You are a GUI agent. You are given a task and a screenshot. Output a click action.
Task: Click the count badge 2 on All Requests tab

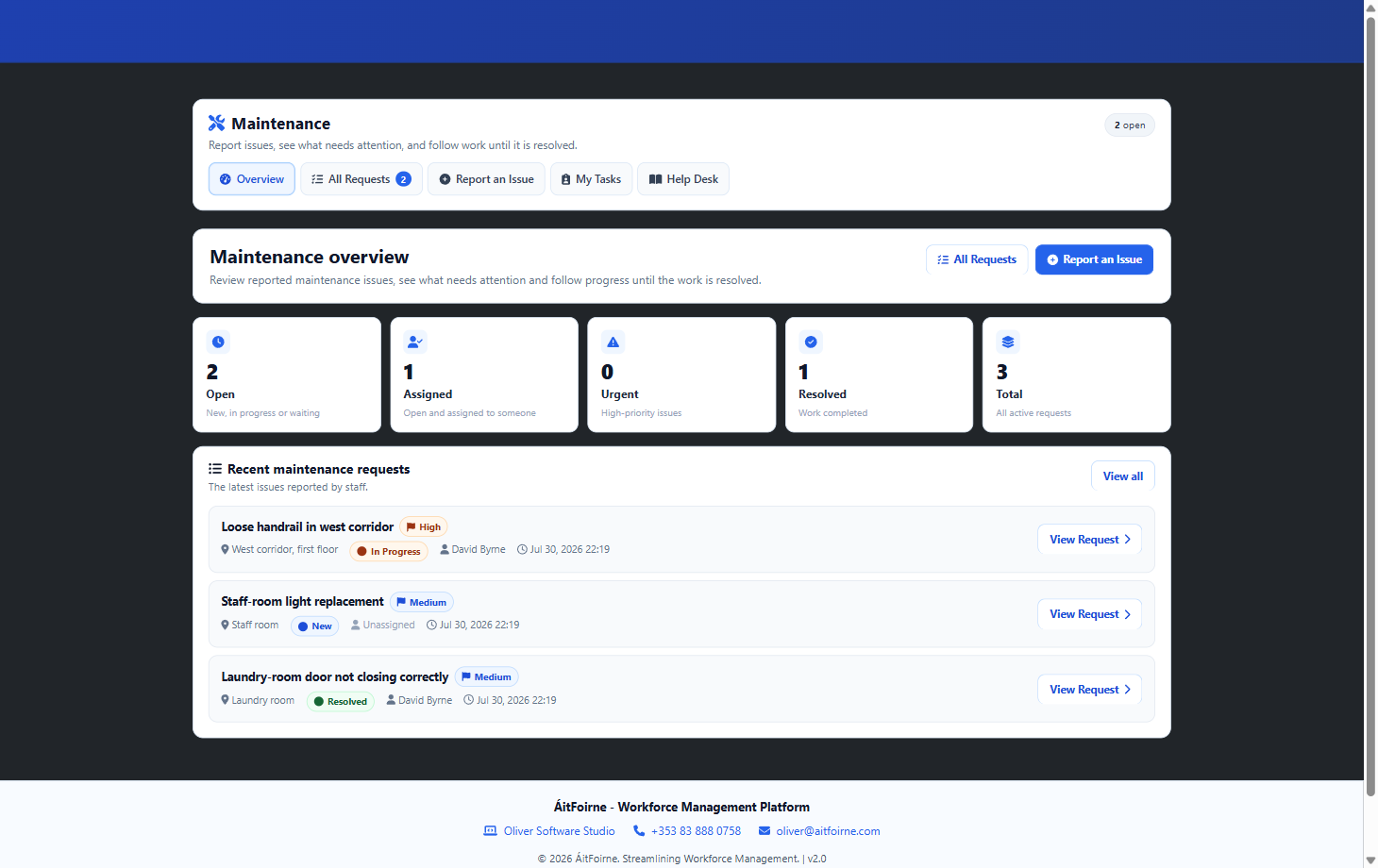(x=403, y=179)
